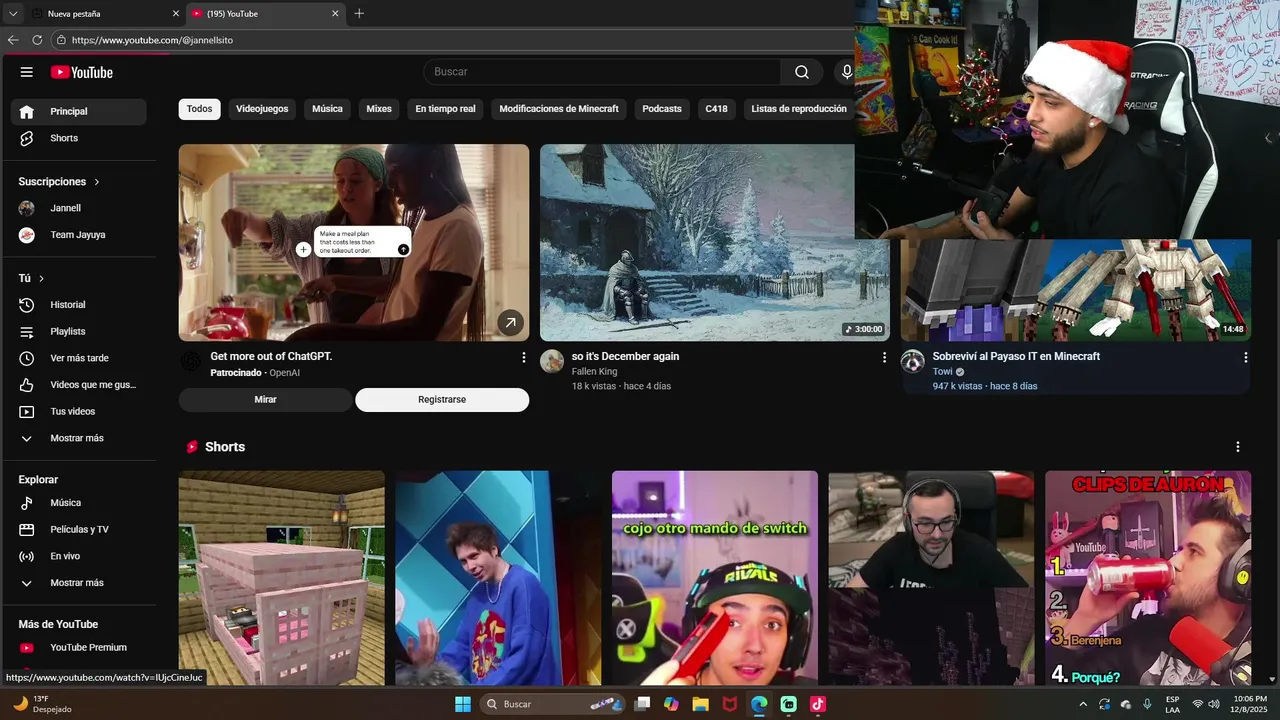Viewport: 1280px width, 720px height.
Task: Open the Jannell subscription channel
Action: (x=78, y=208)
